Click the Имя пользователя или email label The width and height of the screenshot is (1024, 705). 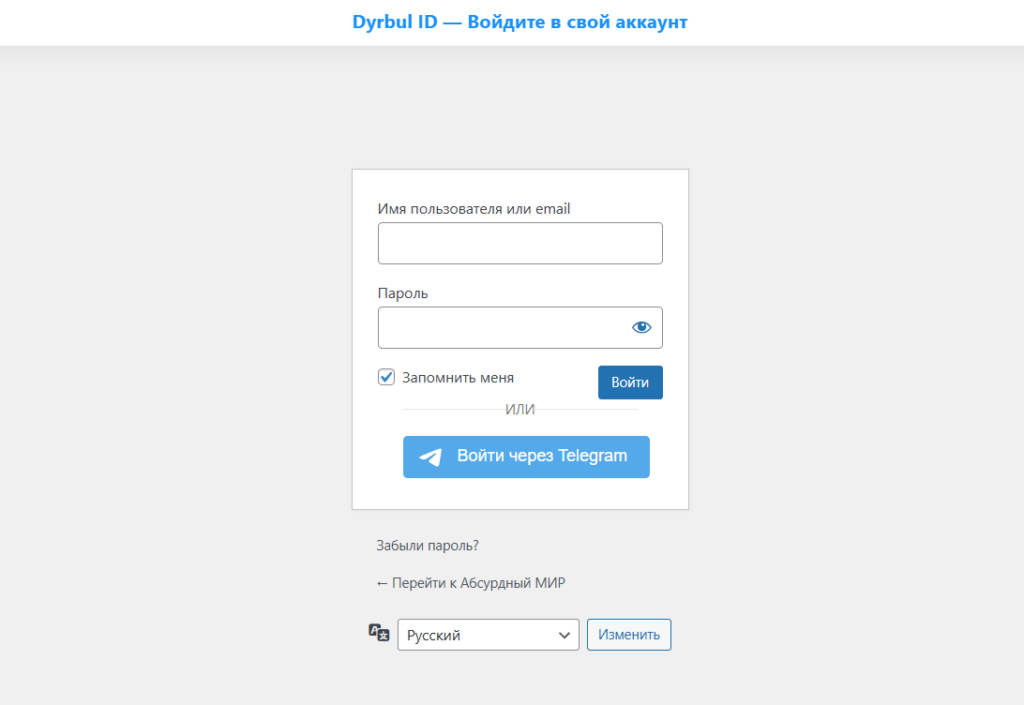(x=474, y=209)
